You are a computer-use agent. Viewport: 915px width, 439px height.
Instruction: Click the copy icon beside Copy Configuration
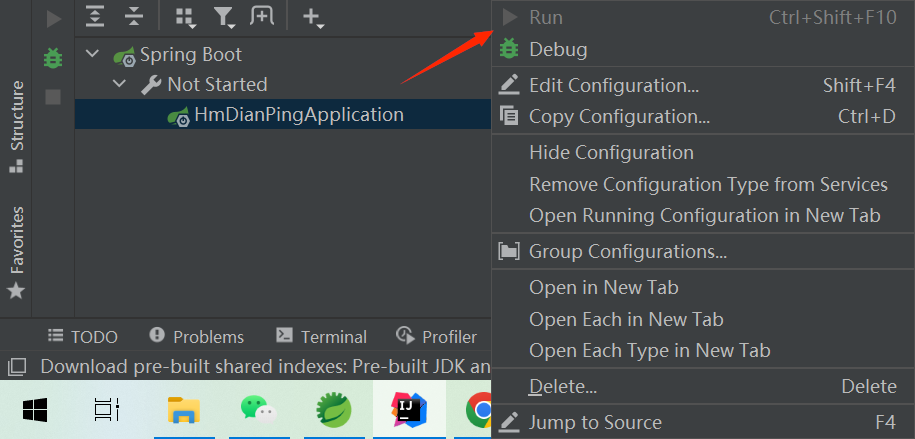(509, 116)
